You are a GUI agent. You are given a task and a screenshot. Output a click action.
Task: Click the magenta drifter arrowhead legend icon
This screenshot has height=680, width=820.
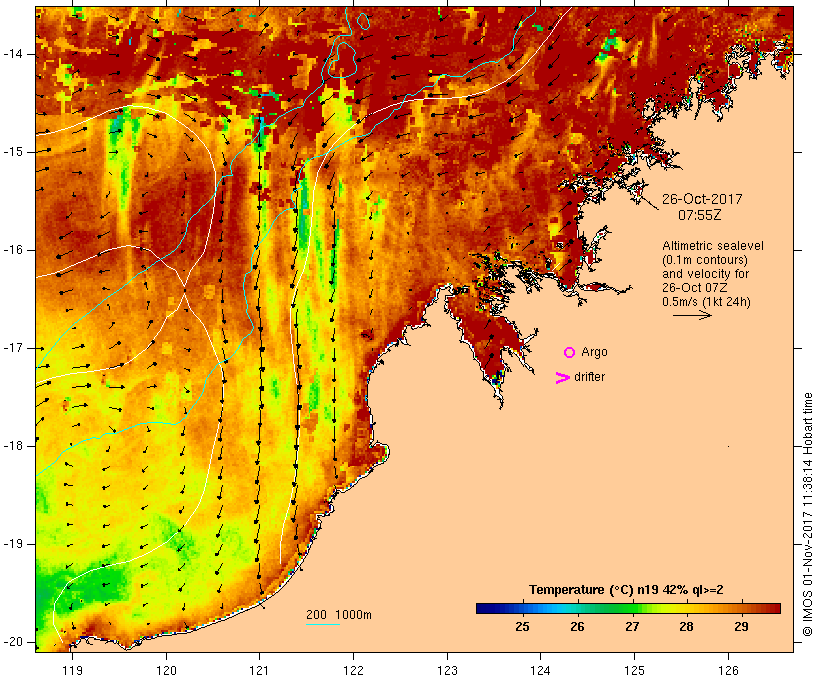coord(563,378)
